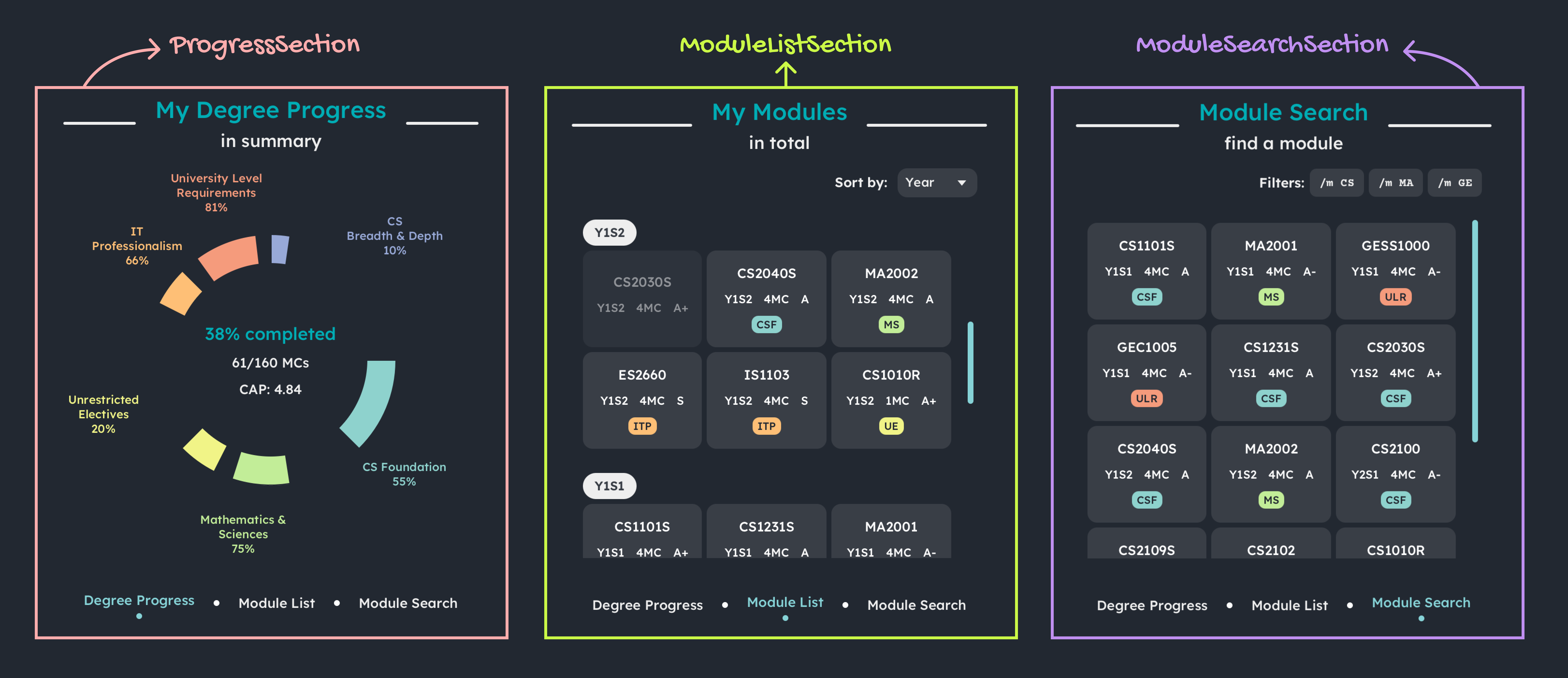Click the GEC1005 search result card

coord(1147,373)
